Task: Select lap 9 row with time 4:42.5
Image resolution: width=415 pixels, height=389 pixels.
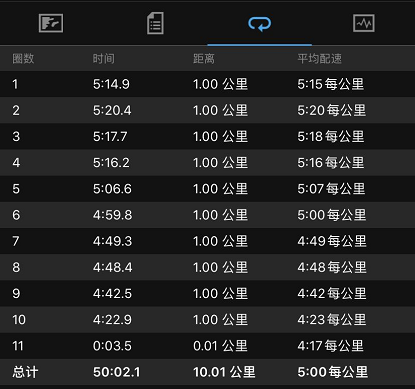Action: (x=207, y=293)
